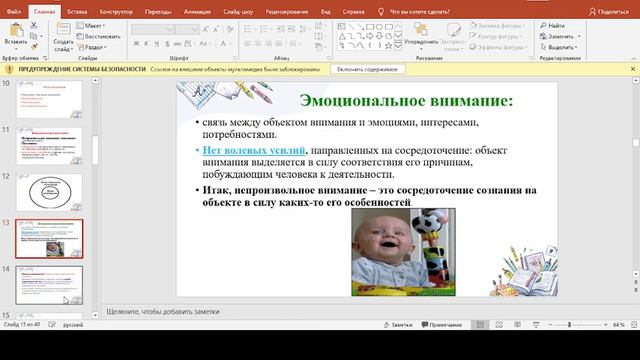Select the five-point star shape
Image resolution: width=640 pixels, height=360 pixels.
click(388, 46)
